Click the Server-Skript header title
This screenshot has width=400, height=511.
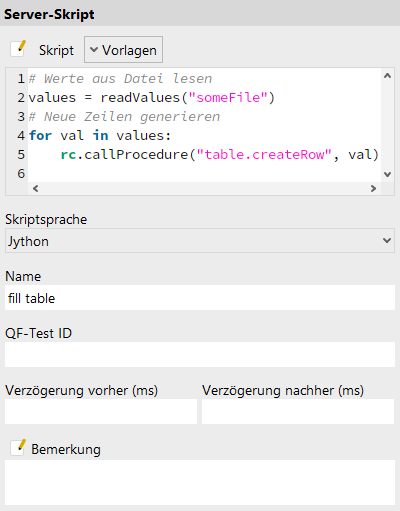(49, 14)
